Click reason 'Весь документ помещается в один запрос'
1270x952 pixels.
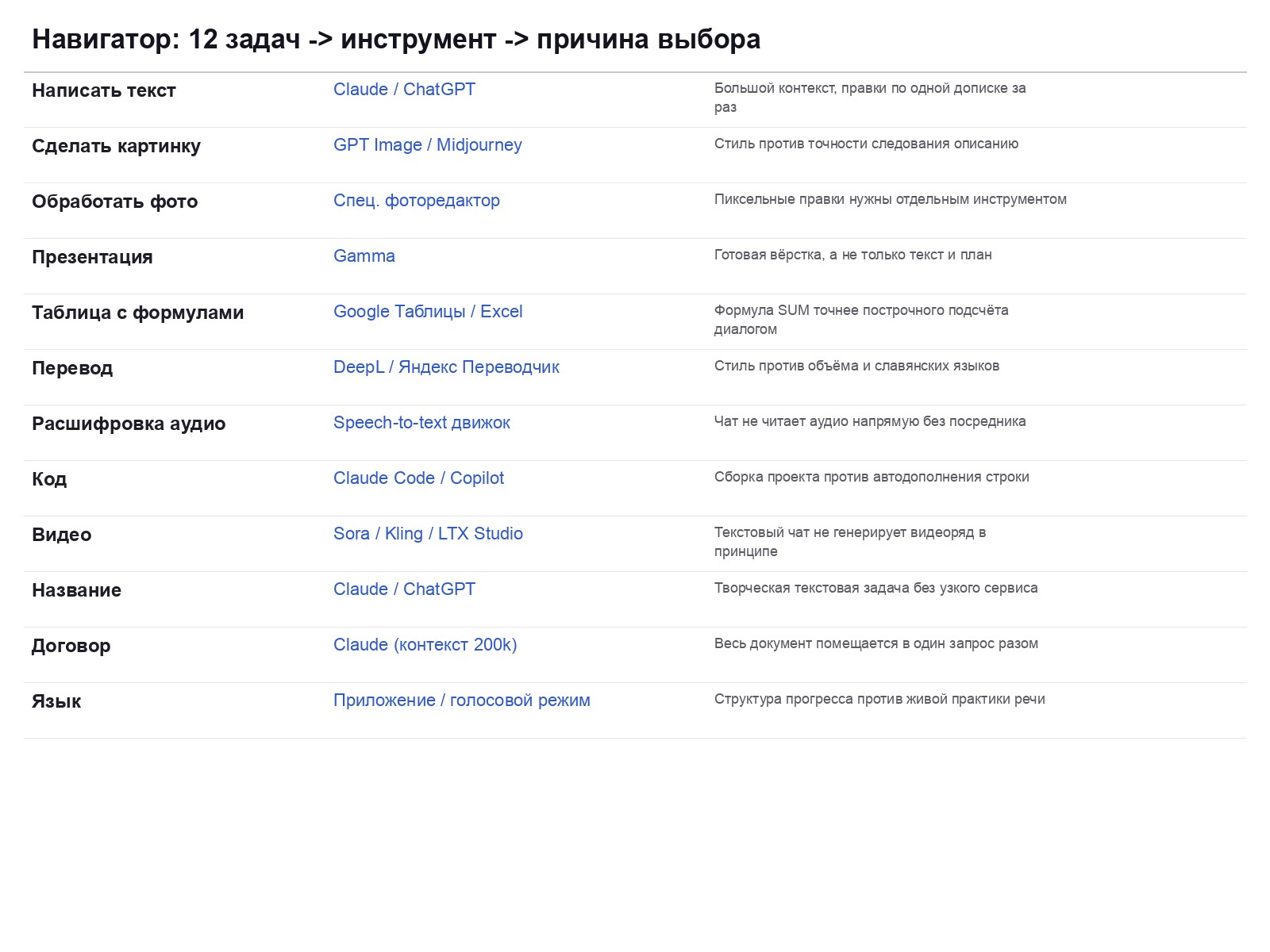pyautogui.click(x=857, y=643)
